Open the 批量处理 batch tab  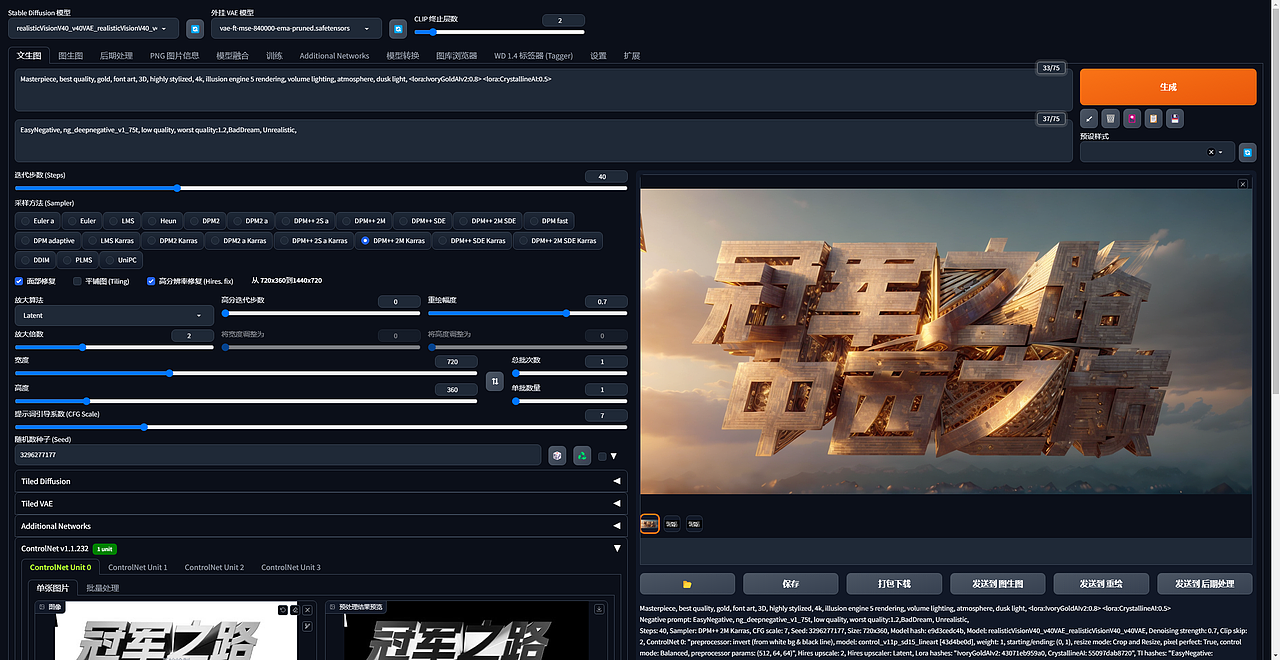coord(102,588)
